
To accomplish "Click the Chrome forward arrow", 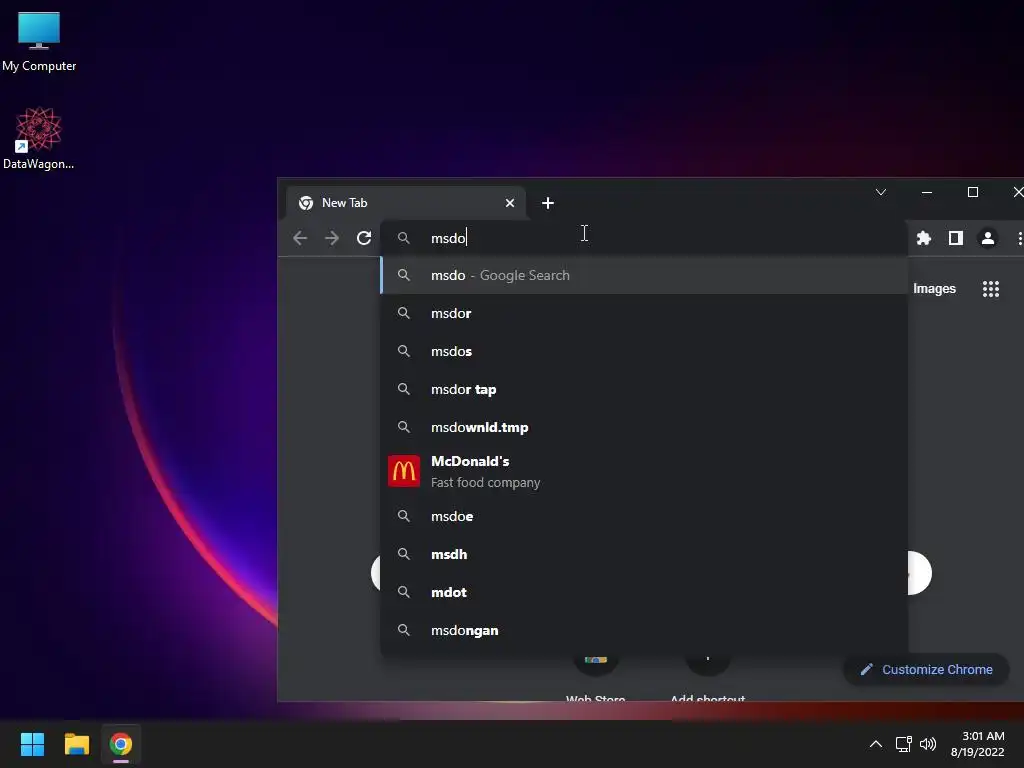I will point(332,238).
